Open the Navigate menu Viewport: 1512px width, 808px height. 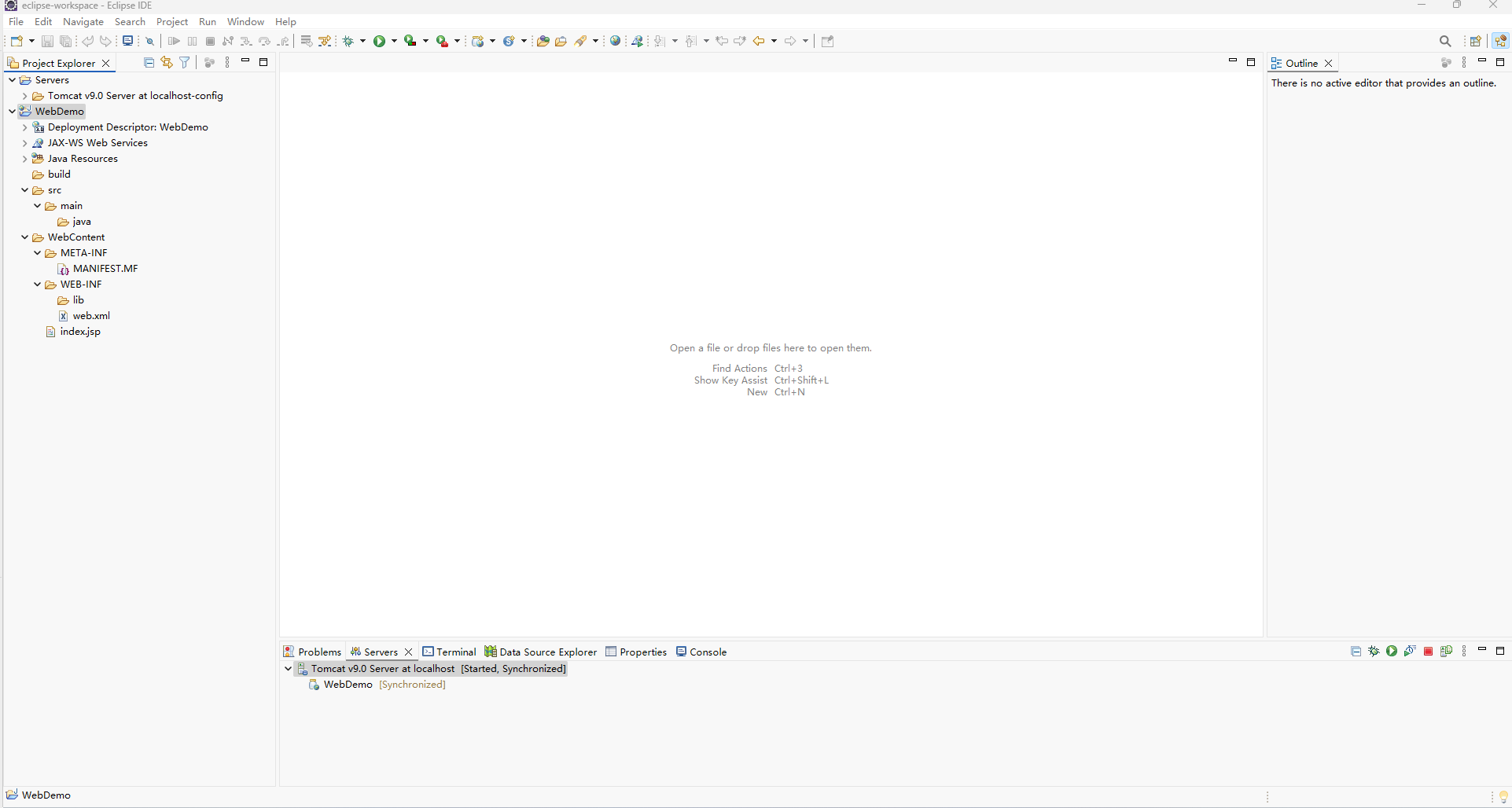83,21
